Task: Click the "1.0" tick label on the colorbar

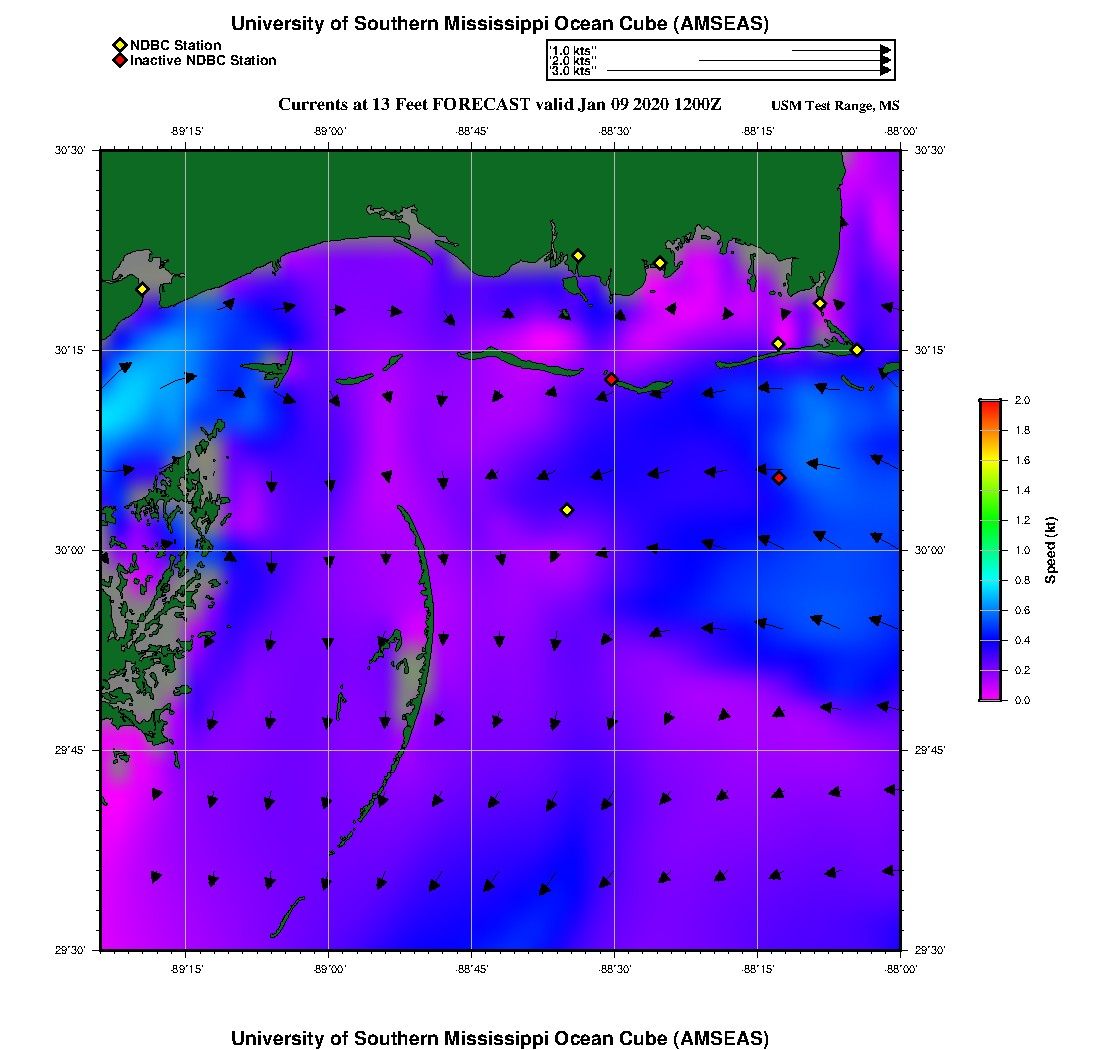Action: (x=1022, y=550)
